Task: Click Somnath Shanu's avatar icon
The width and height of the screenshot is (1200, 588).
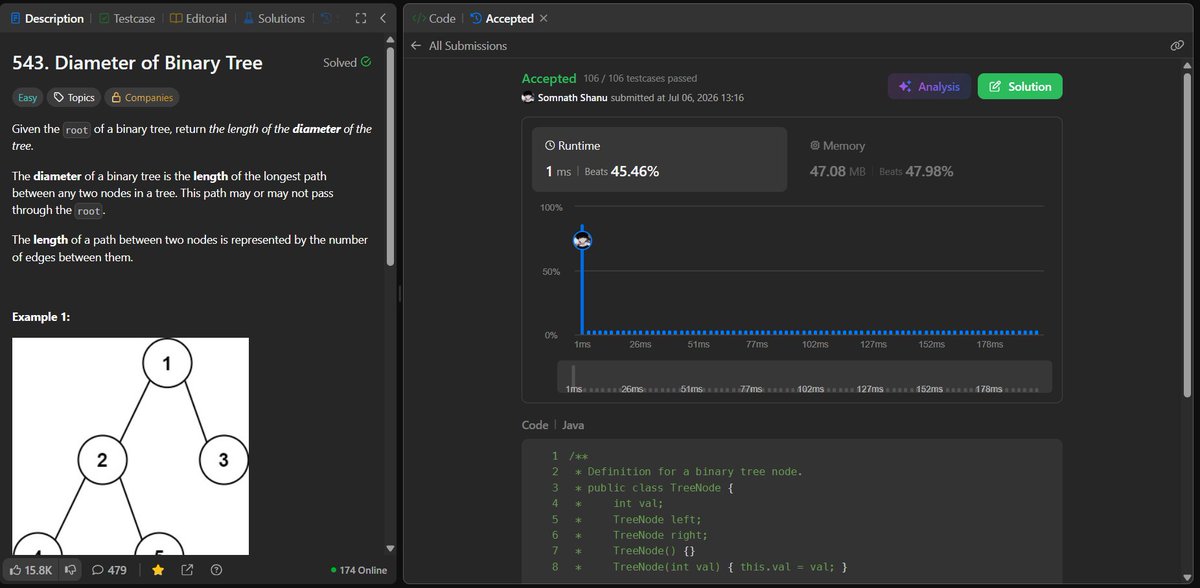Action: coord(528,98)
